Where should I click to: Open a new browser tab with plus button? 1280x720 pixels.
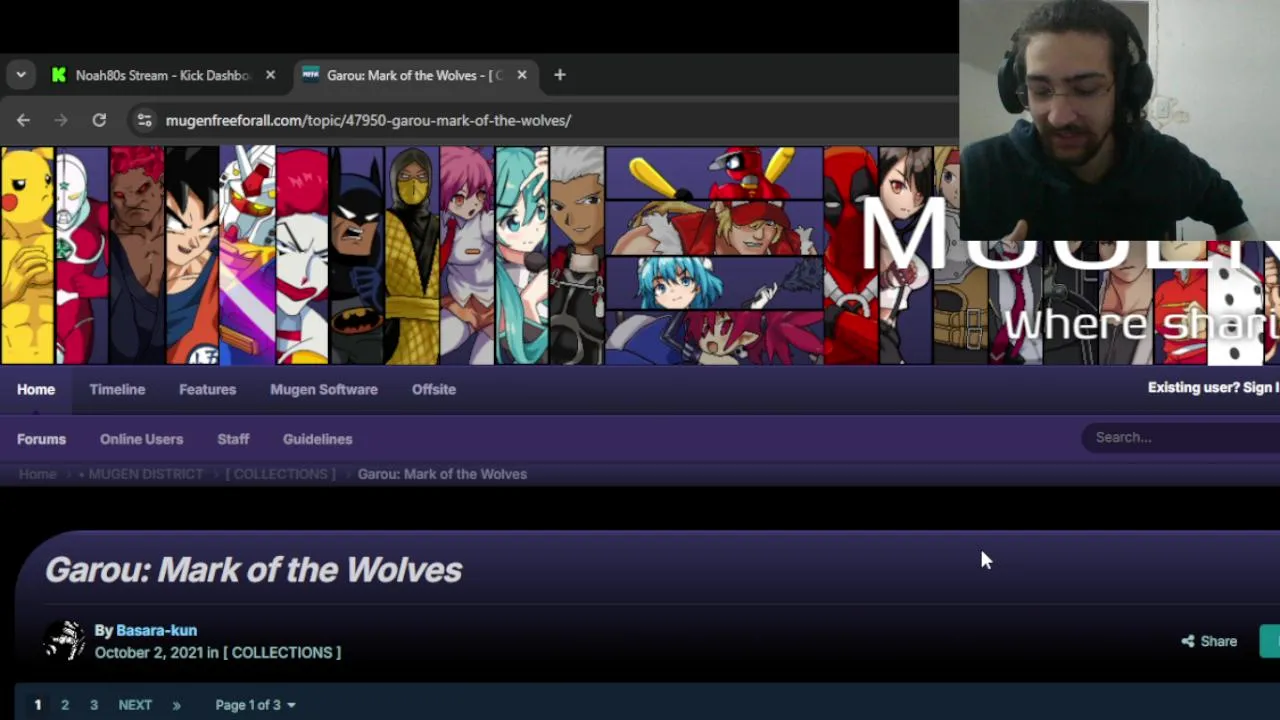[x=560, y=75]
